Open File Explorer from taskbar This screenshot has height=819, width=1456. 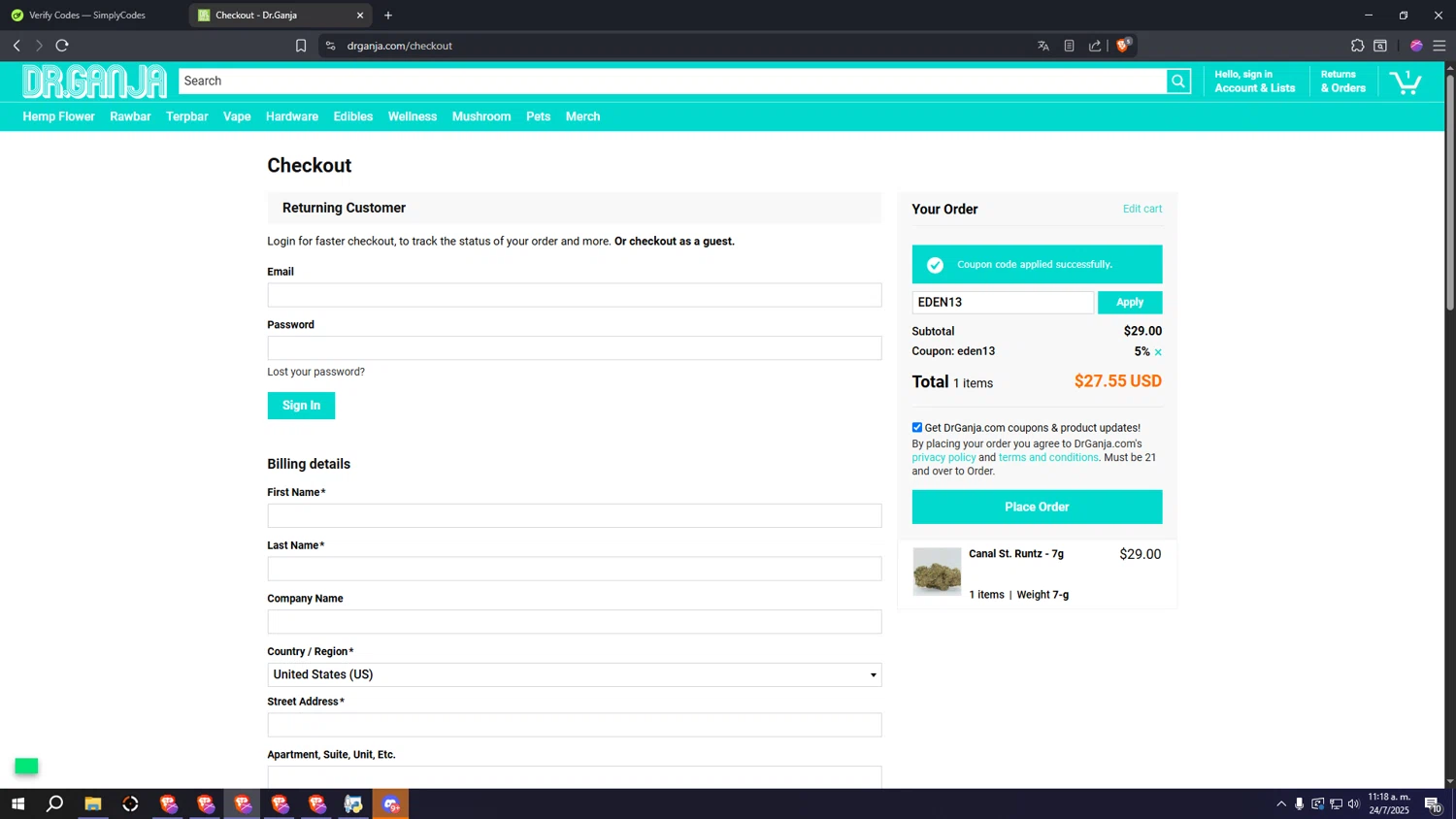[x=93, y=803]
